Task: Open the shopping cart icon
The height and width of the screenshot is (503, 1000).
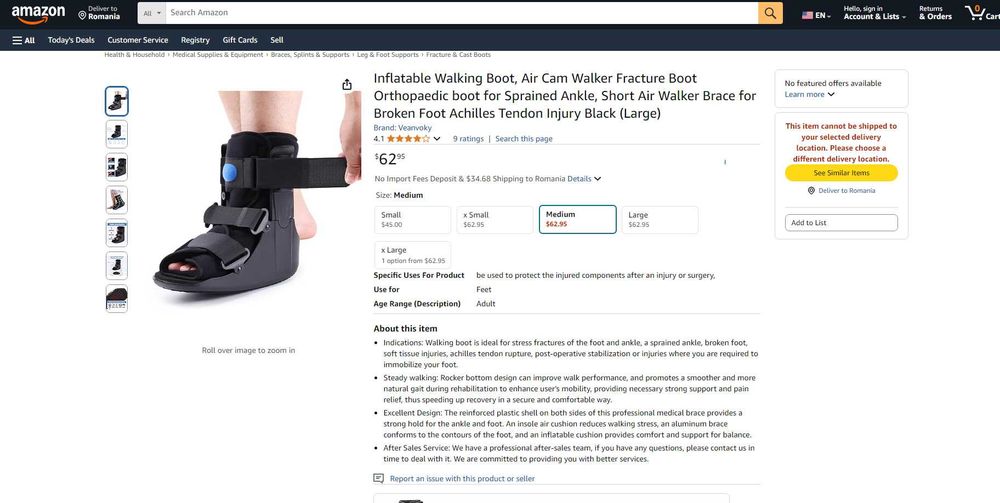Action: click(x=974, y=12)
